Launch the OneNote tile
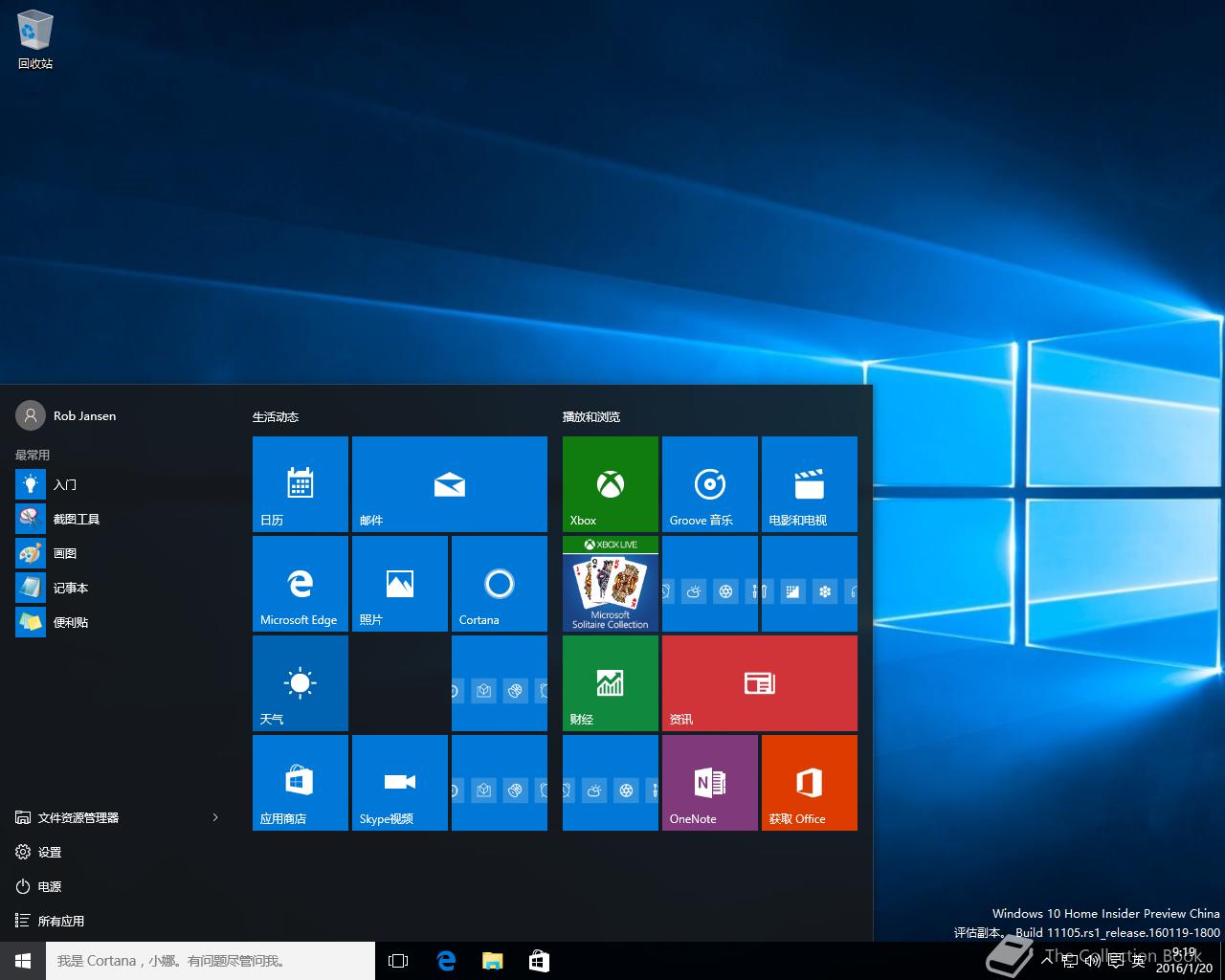Image resolution: width=1225 pixels, height=980 pixels. (x=710, y=783)
